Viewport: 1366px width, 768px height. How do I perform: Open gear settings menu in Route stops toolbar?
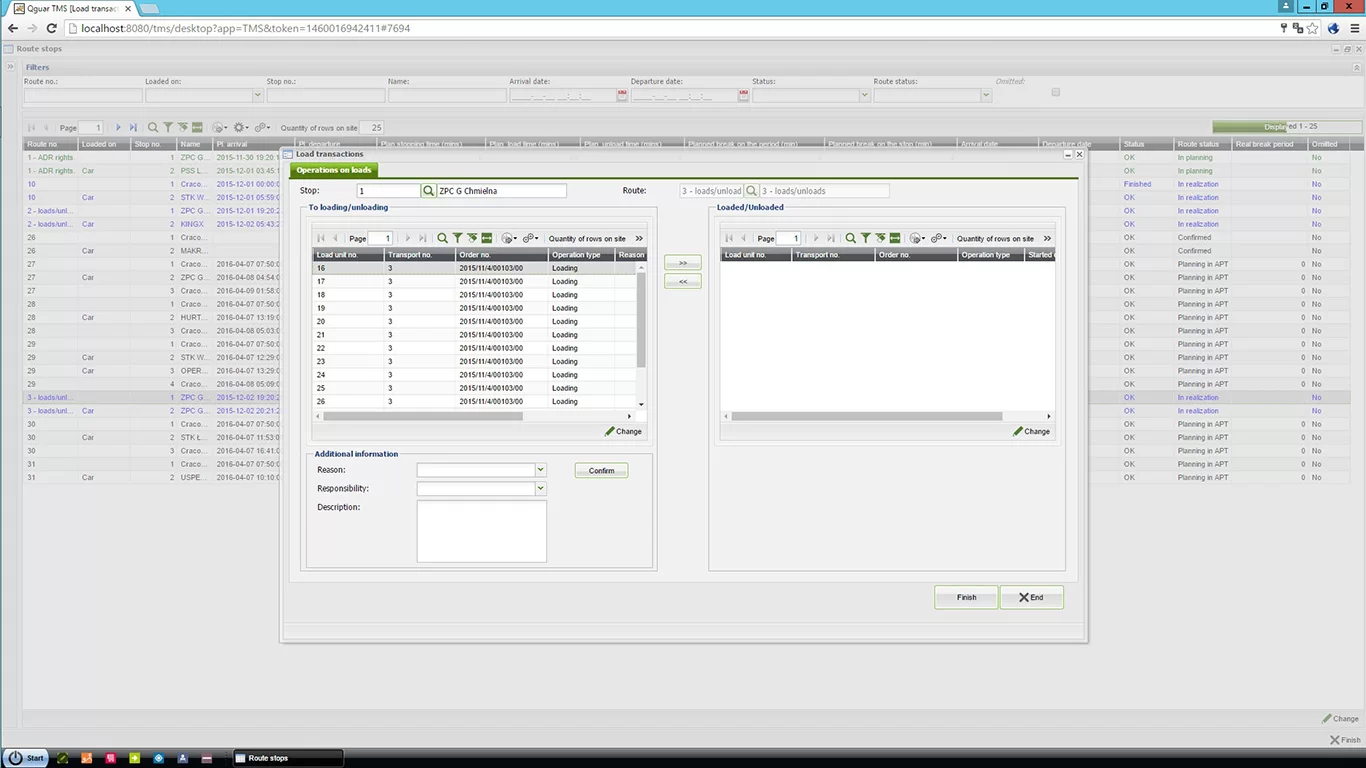tap(240, 128)
